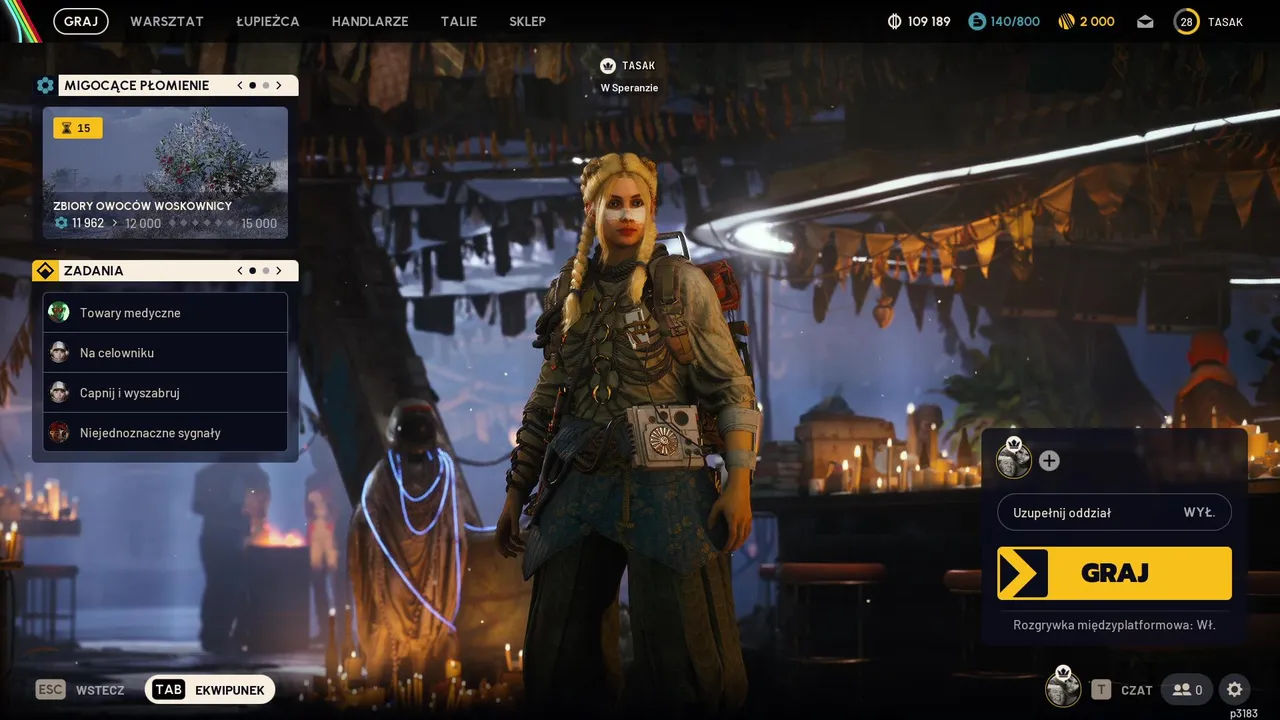Click the level 28 player badge
Screen dimensions: 1280x720
[x=1187, y=21]
